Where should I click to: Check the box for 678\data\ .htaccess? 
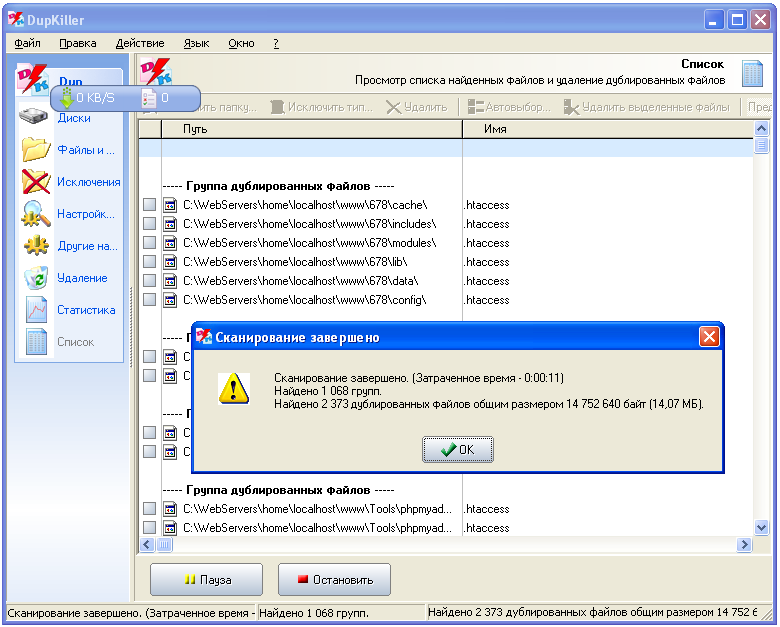pyautogui.click(x=149, y=280)
